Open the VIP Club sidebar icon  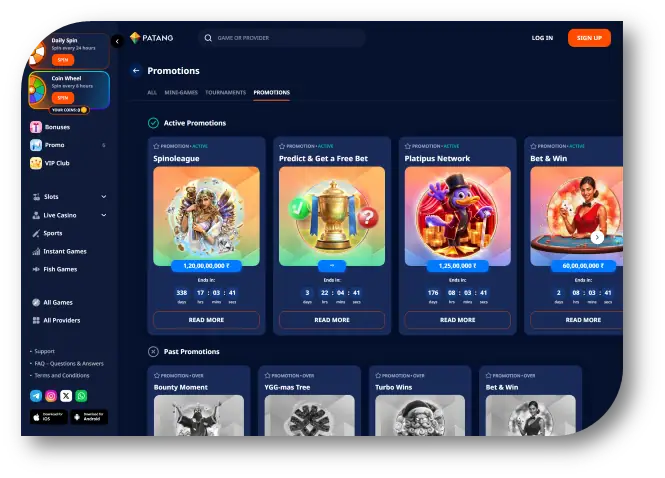(x=36, y=163)
